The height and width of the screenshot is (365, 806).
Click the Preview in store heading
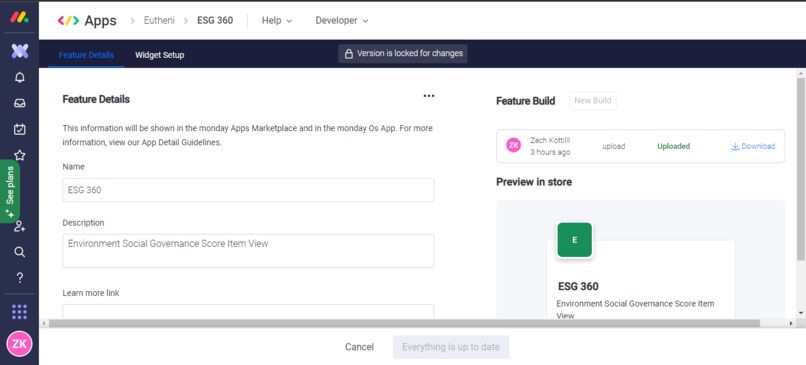click(x=534, y=182)
